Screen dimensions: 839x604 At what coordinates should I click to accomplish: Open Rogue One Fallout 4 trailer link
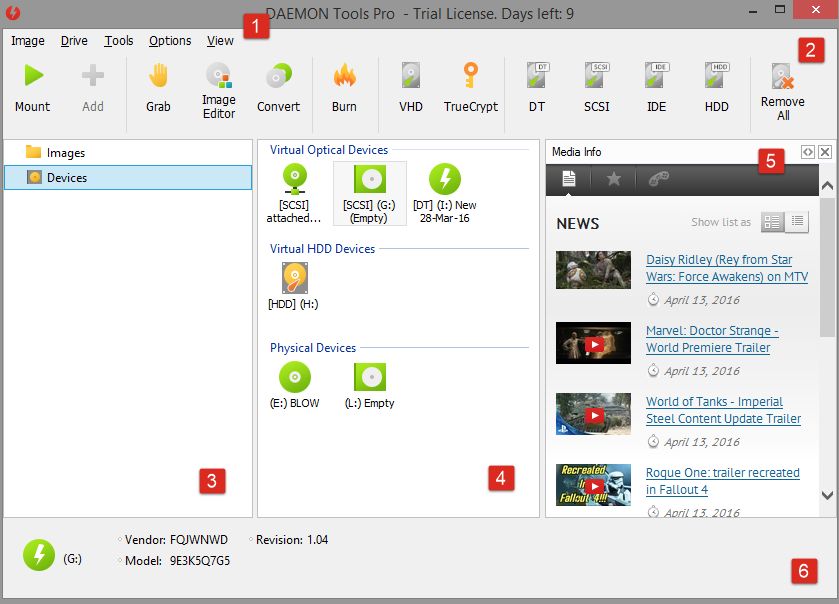[722, 481]
